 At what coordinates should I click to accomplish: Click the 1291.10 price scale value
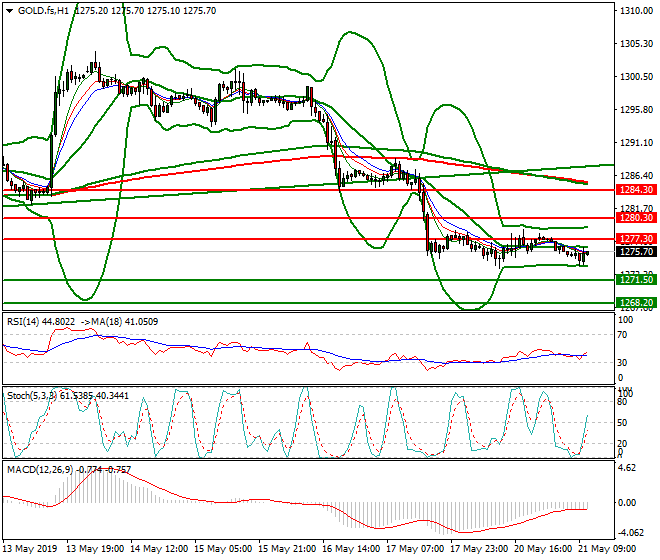[x=636, y=143]
